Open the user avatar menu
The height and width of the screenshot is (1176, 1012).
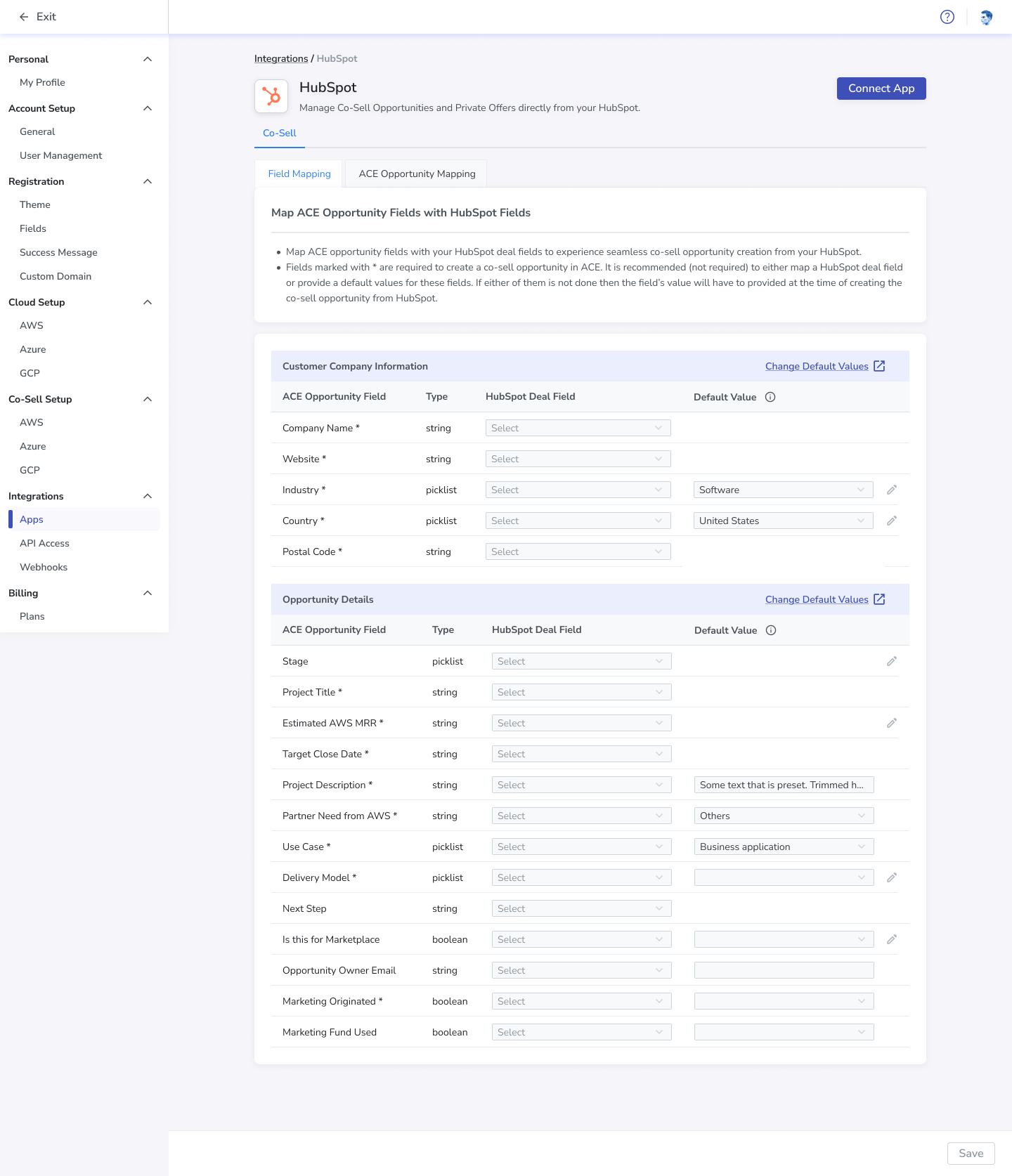pos(986,17)
